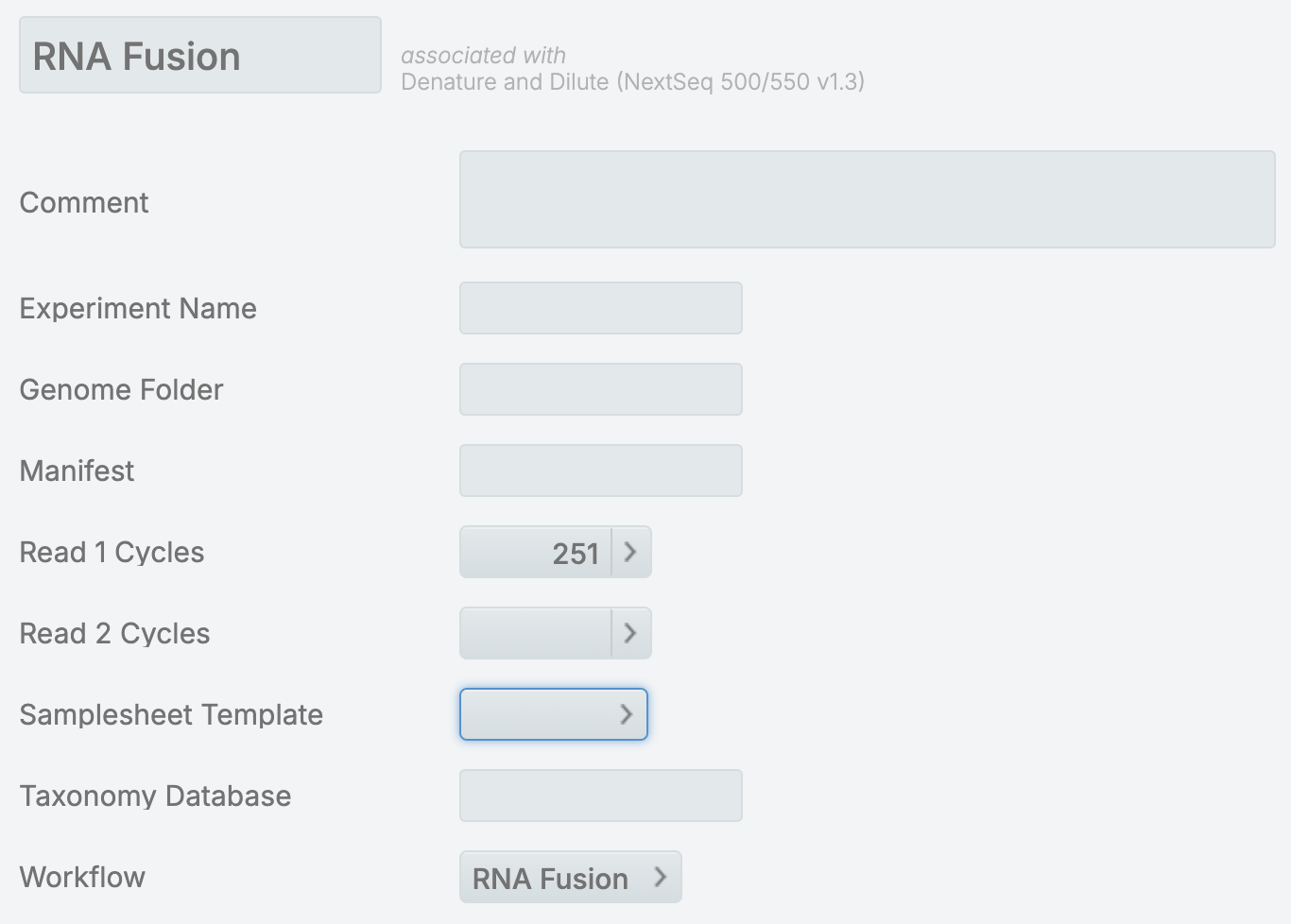The height and width of the screenshot is (924, 1291).
Task: Click the Samplesheet Template chevron arrow
Action: pyautogui.click(x=626, y=714)
